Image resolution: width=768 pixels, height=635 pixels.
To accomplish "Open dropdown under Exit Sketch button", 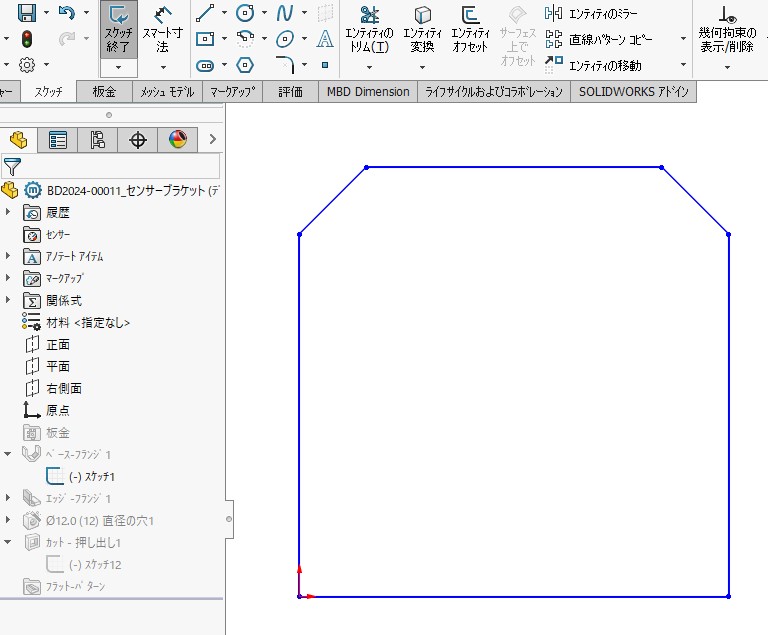I will pyautogui.click(x=119, y=68).
